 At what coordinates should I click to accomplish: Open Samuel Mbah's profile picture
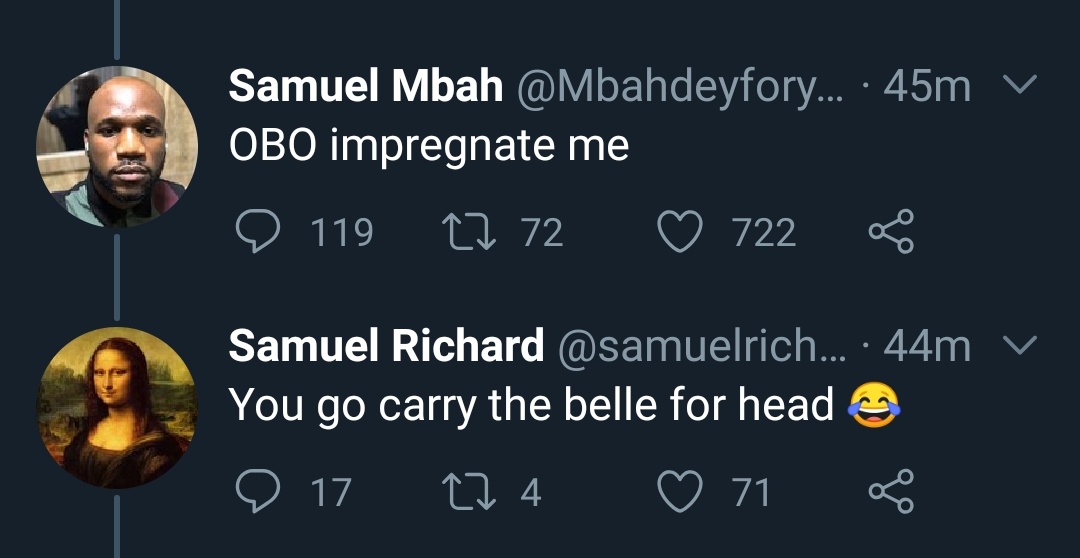tap(117, 147)
